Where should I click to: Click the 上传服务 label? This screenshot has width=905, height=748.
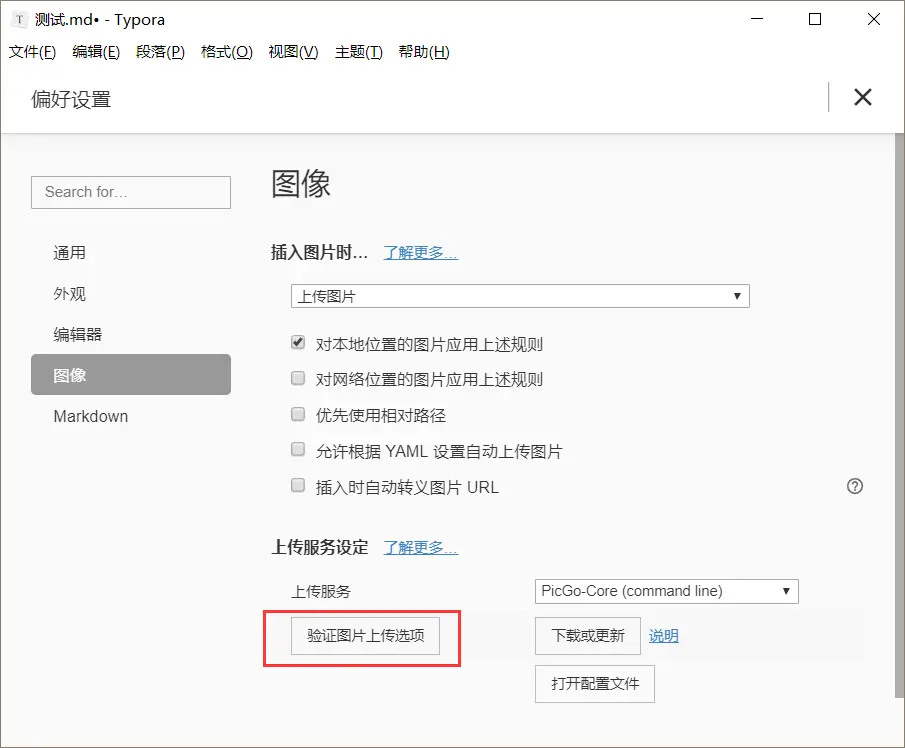click(x=321, y=592)
